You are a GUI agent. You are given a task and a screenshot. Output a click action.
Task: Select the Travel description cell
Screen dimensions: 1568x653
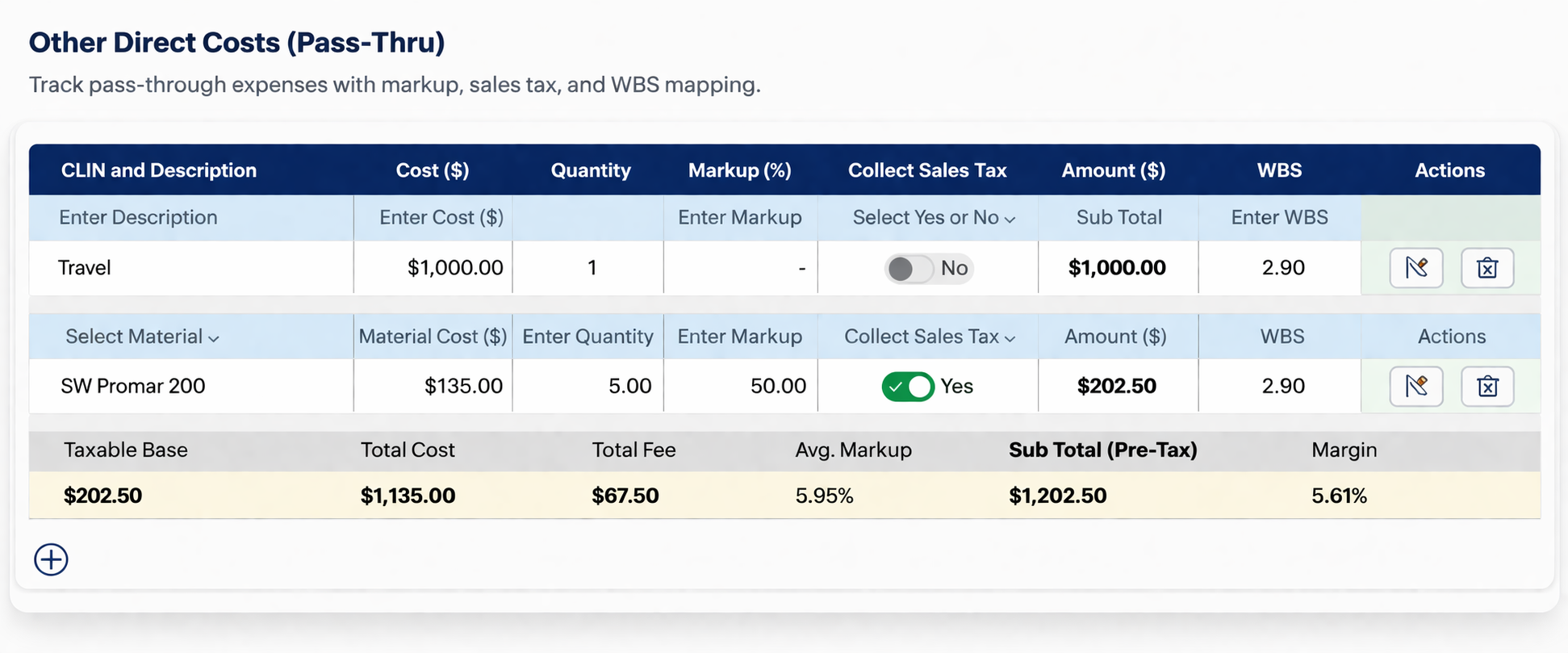[x=191, y=268]
